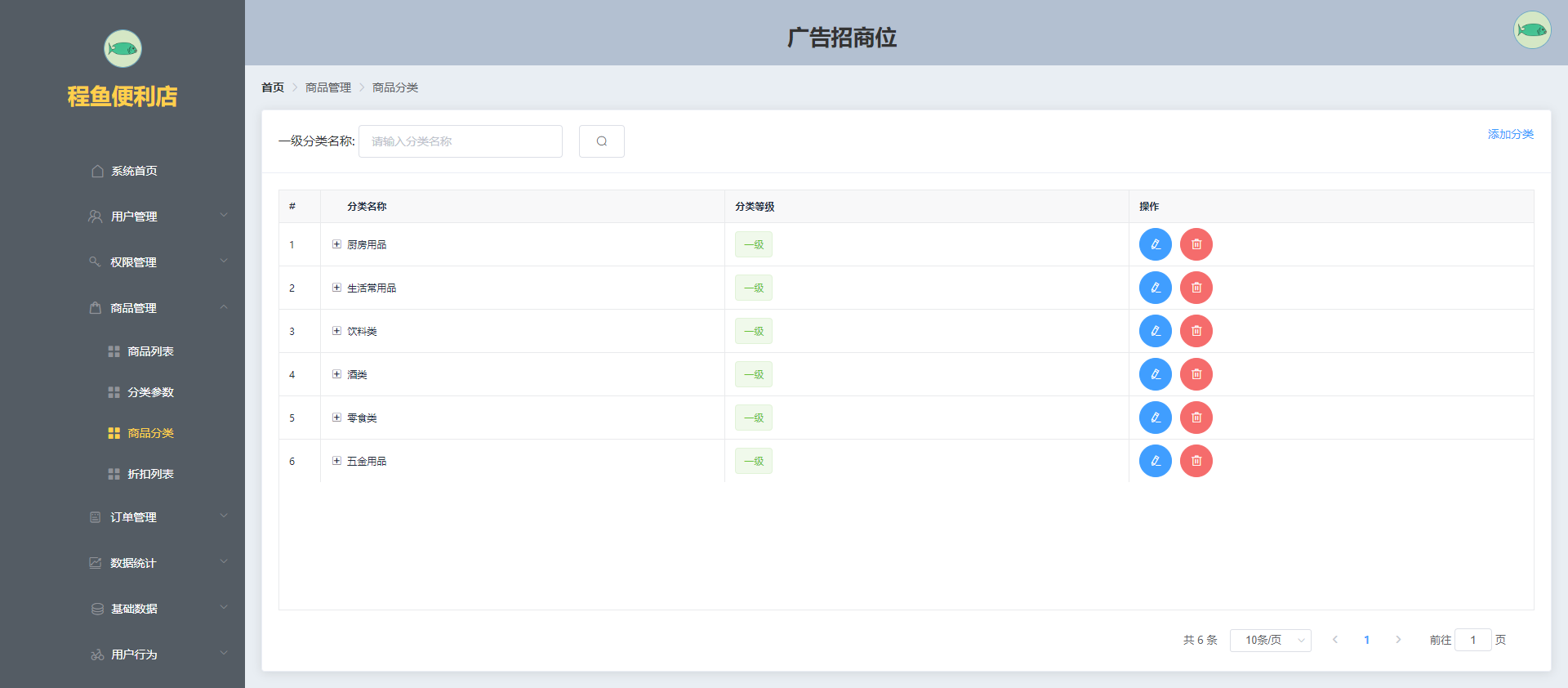Edit the 五金用品 category
This screenshot has width=1568, height=688.
tap(1155, 461)
